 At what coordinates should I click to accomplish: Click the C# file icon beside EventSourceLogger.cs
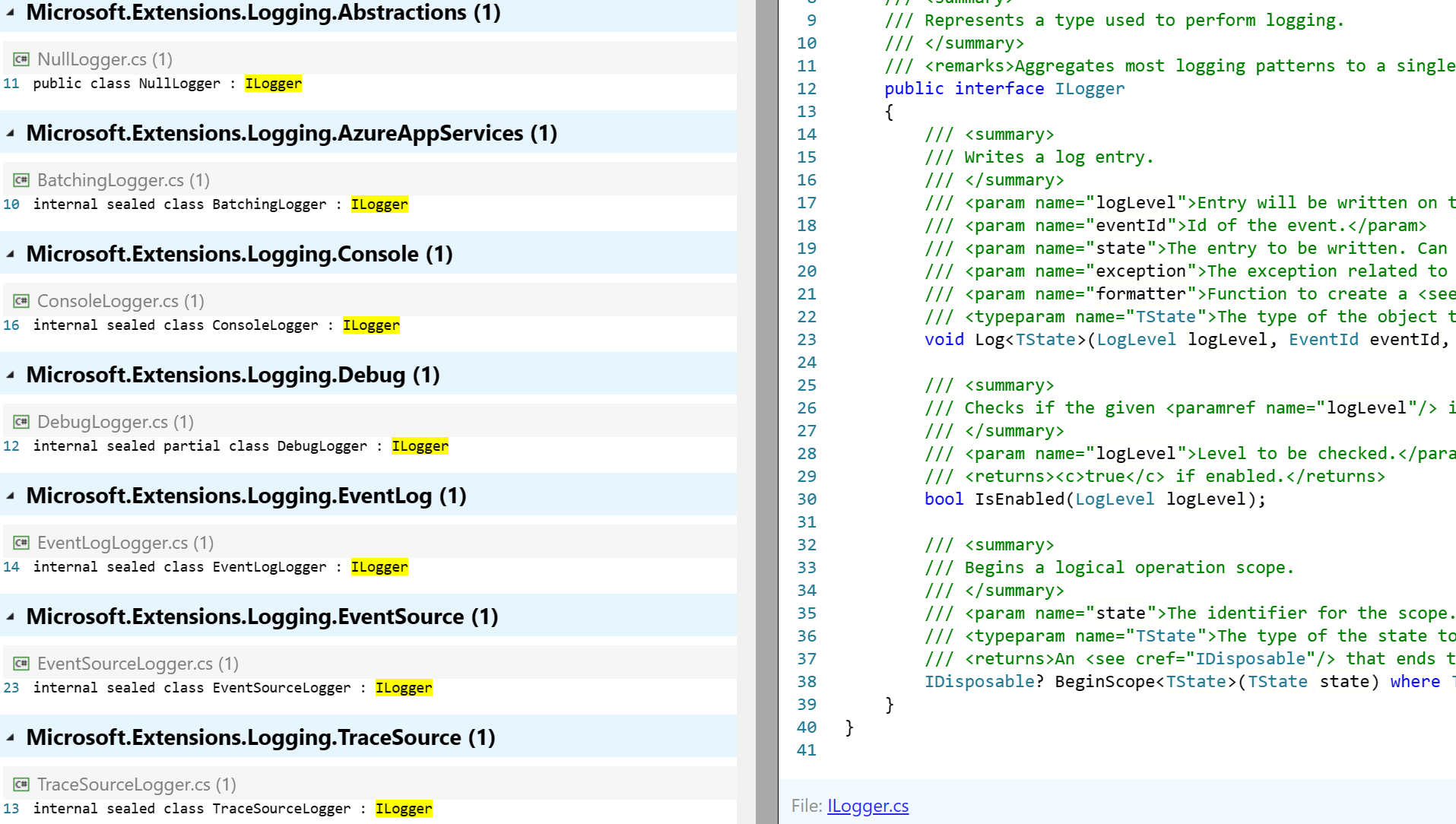click(21, 664)
